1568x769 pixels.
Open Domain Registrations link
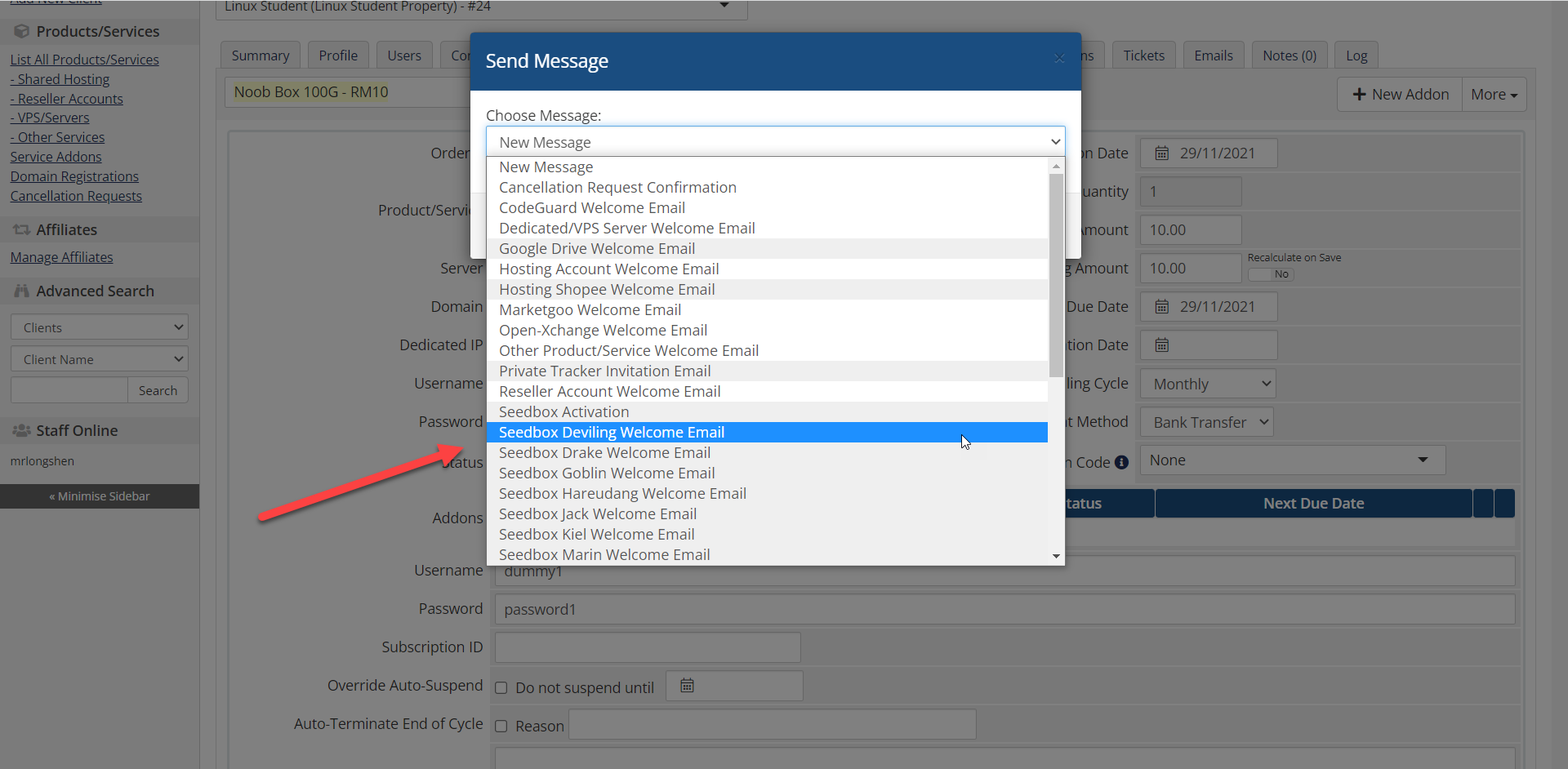pos(74,176)
